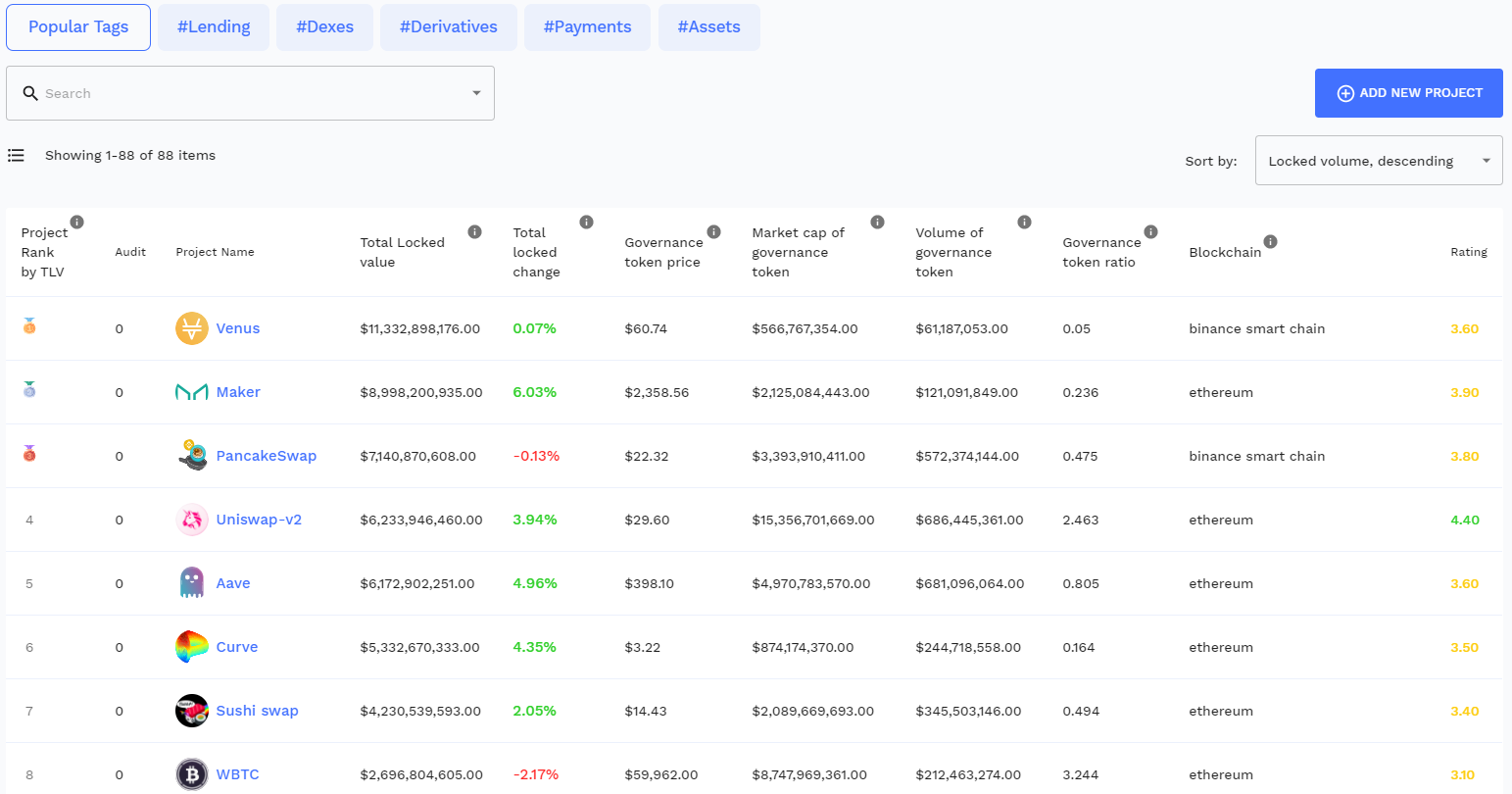This screenshot has height=794, width=1512.
Task: Click Venus blockchain binance smart chain
Action: [1257, 328]
